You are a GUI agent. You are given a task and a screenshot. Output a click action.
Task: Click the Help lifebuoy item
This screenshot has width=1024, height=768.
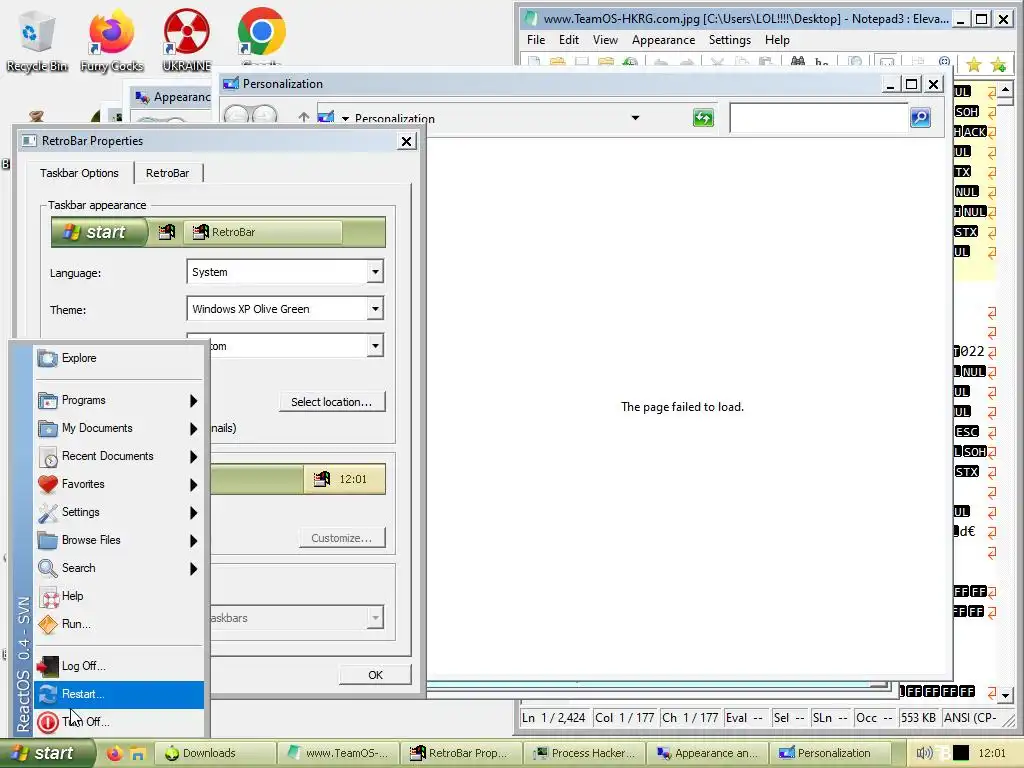(x=119, y=596)
